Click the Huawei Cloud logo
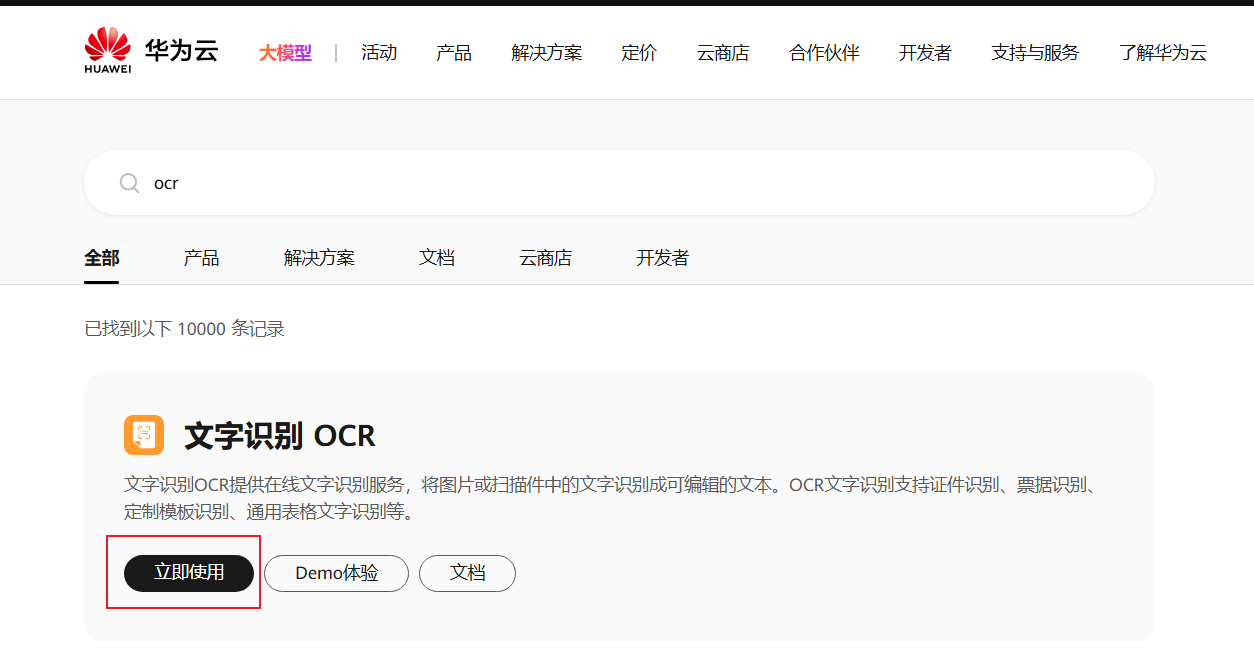 point(151,51)
